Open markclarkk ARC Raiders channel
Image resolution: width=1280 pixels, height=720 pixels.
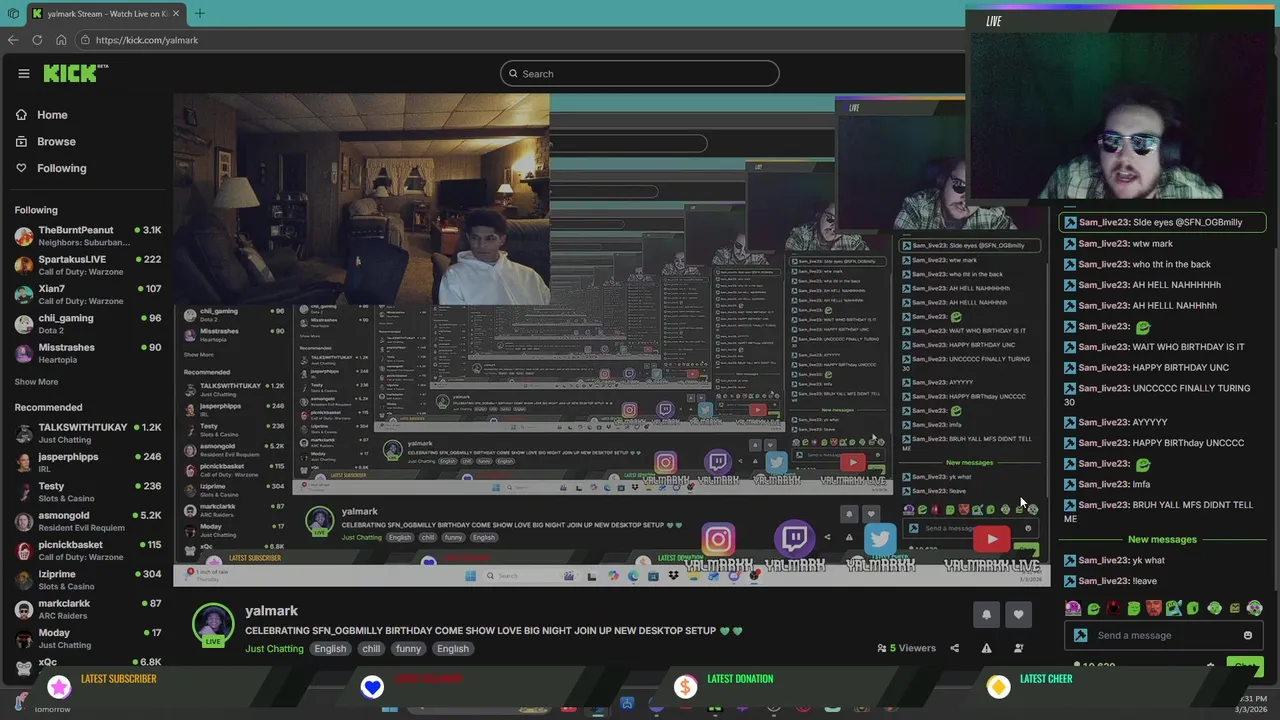[x=88, y=609]
